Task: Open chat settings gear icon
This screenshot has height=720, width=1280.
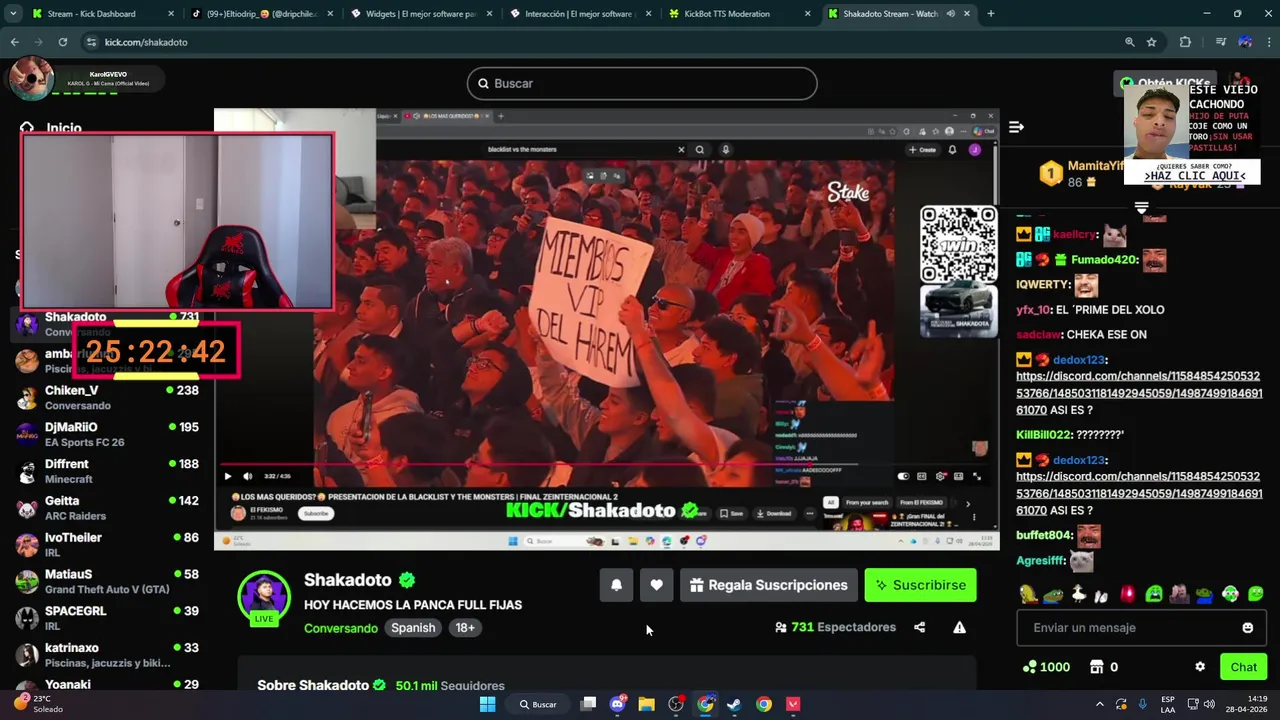Action: click(1200, 667)
